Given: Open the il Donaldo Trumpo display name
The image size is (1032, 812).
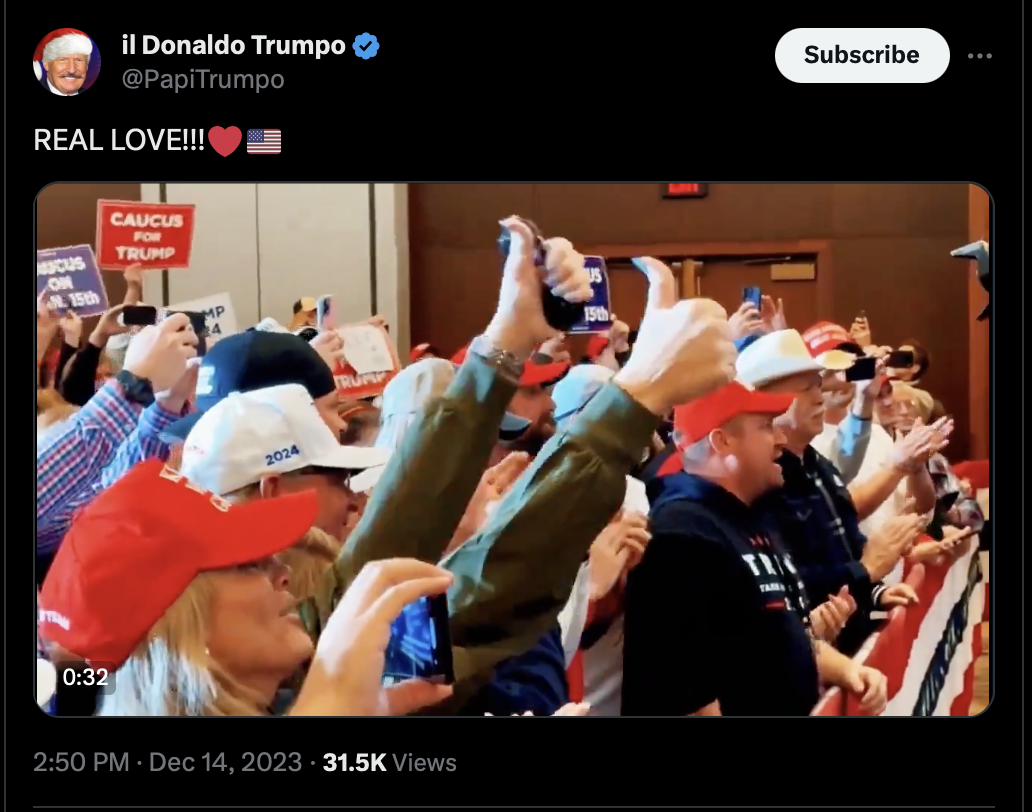Looking at the screenshot, I should click(234, 45).
